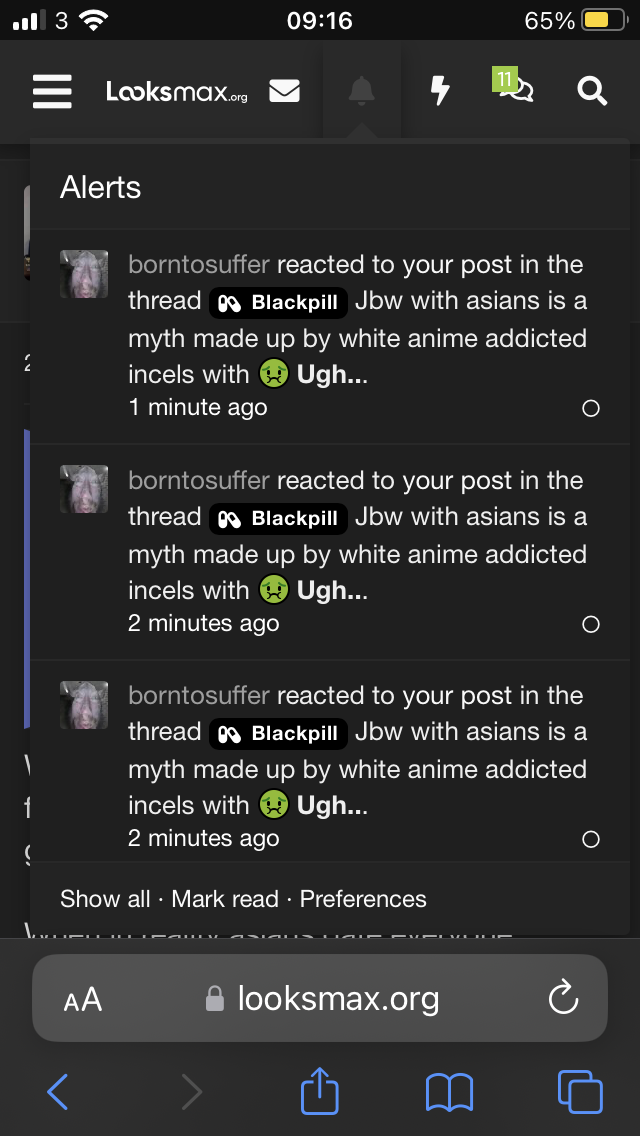640x1136 pixels.
Task: Toggle read circle on last alert
Action: [591, 839]
